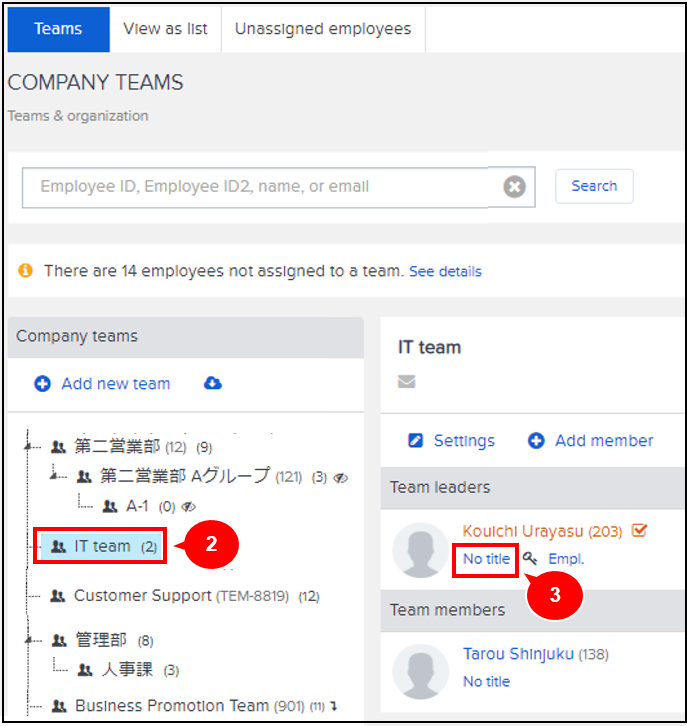
Task: Click the Empl. permission link
Action: 566,559
